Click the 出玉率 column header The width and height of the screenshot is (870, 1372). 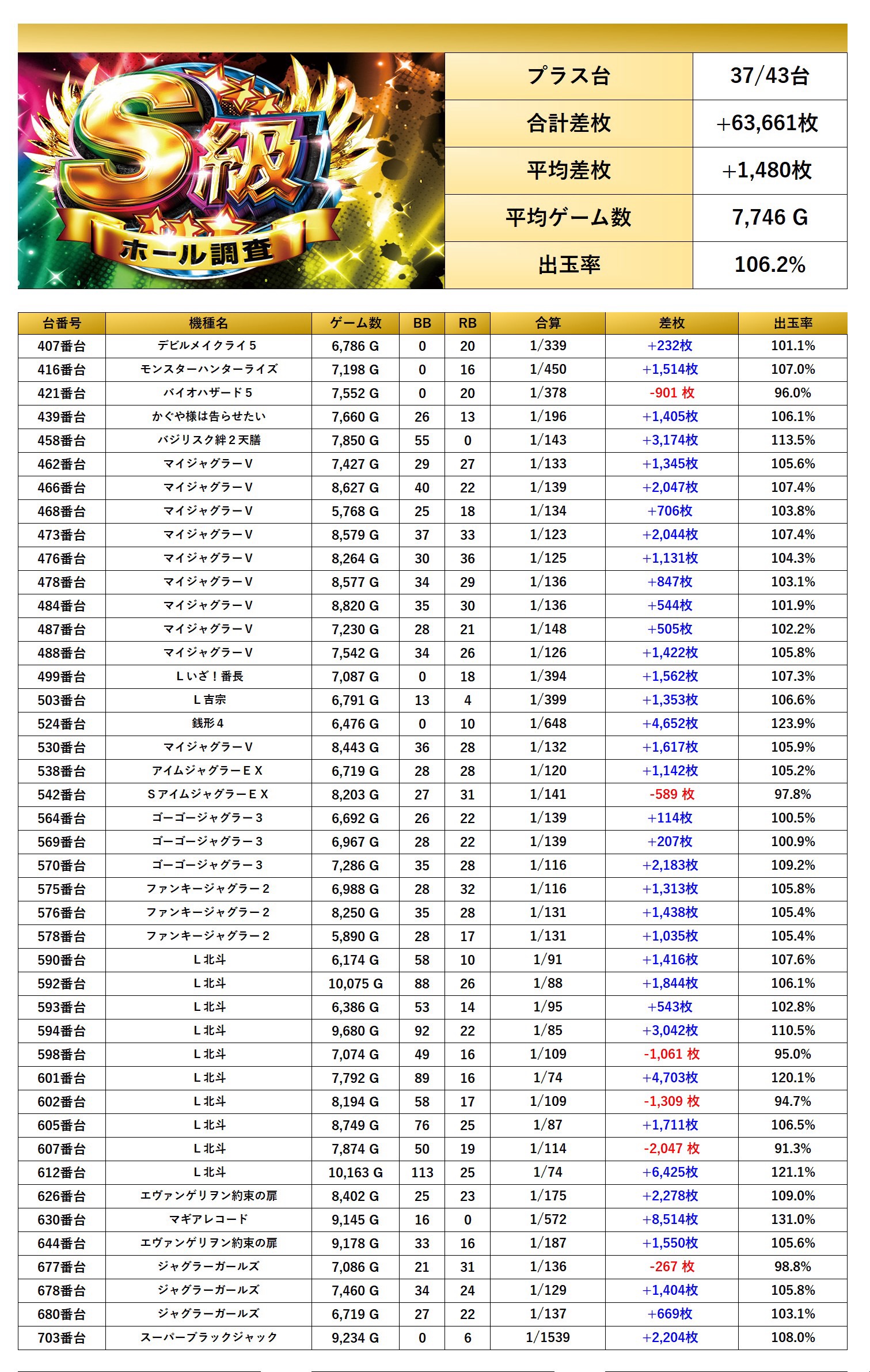pos(793,323)
